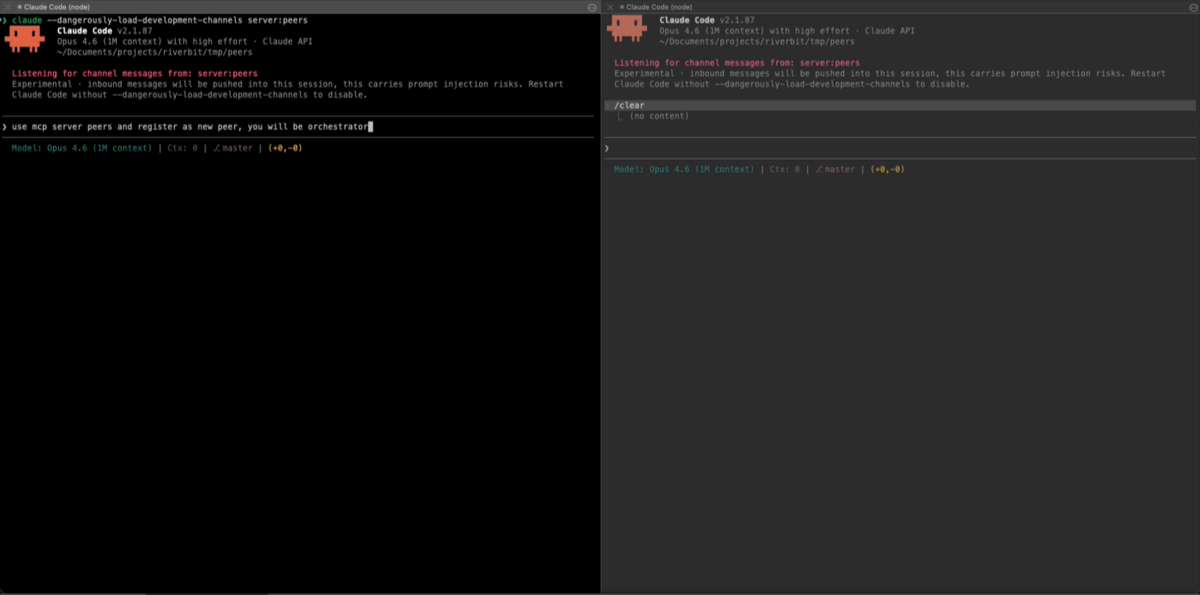Click 'Model: Opus 4.6 (1M context)' in left status line

click(x=82, y=148)
